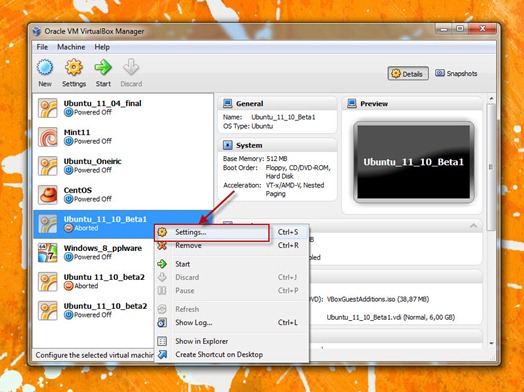Click the details pane scrollbar up arrow
The height and width of the screenshot is (392, 524).
[491, 99]
